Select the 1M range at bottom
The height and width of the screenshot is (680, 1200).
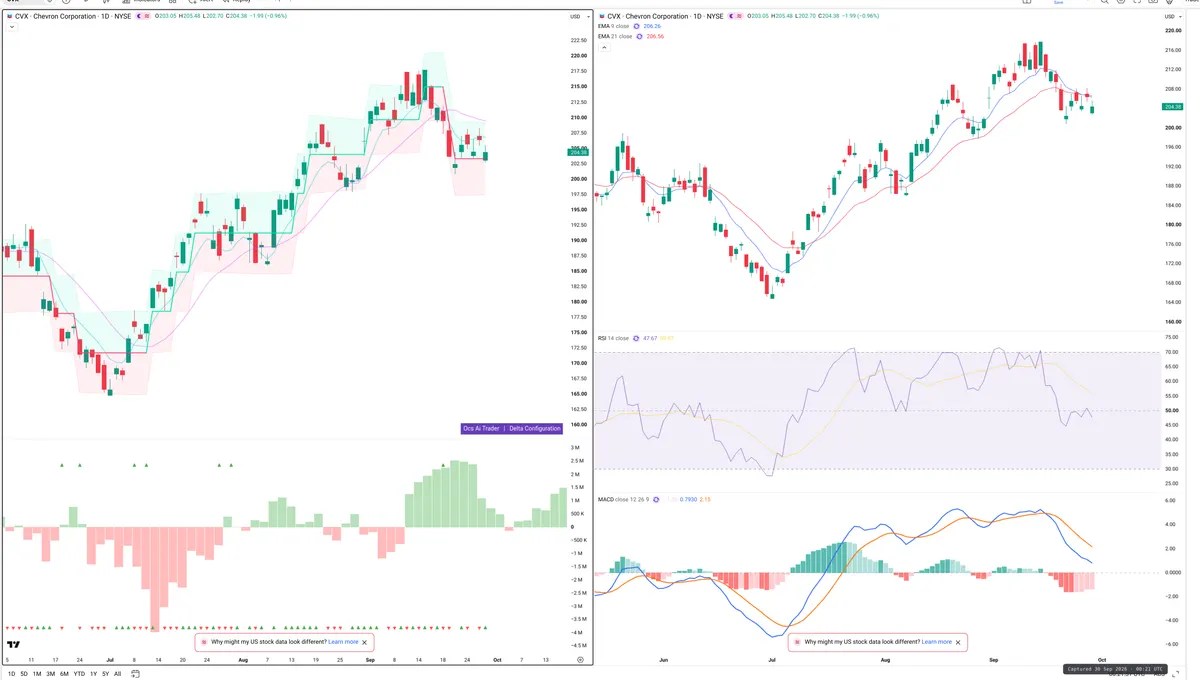(x=36, y=674)
